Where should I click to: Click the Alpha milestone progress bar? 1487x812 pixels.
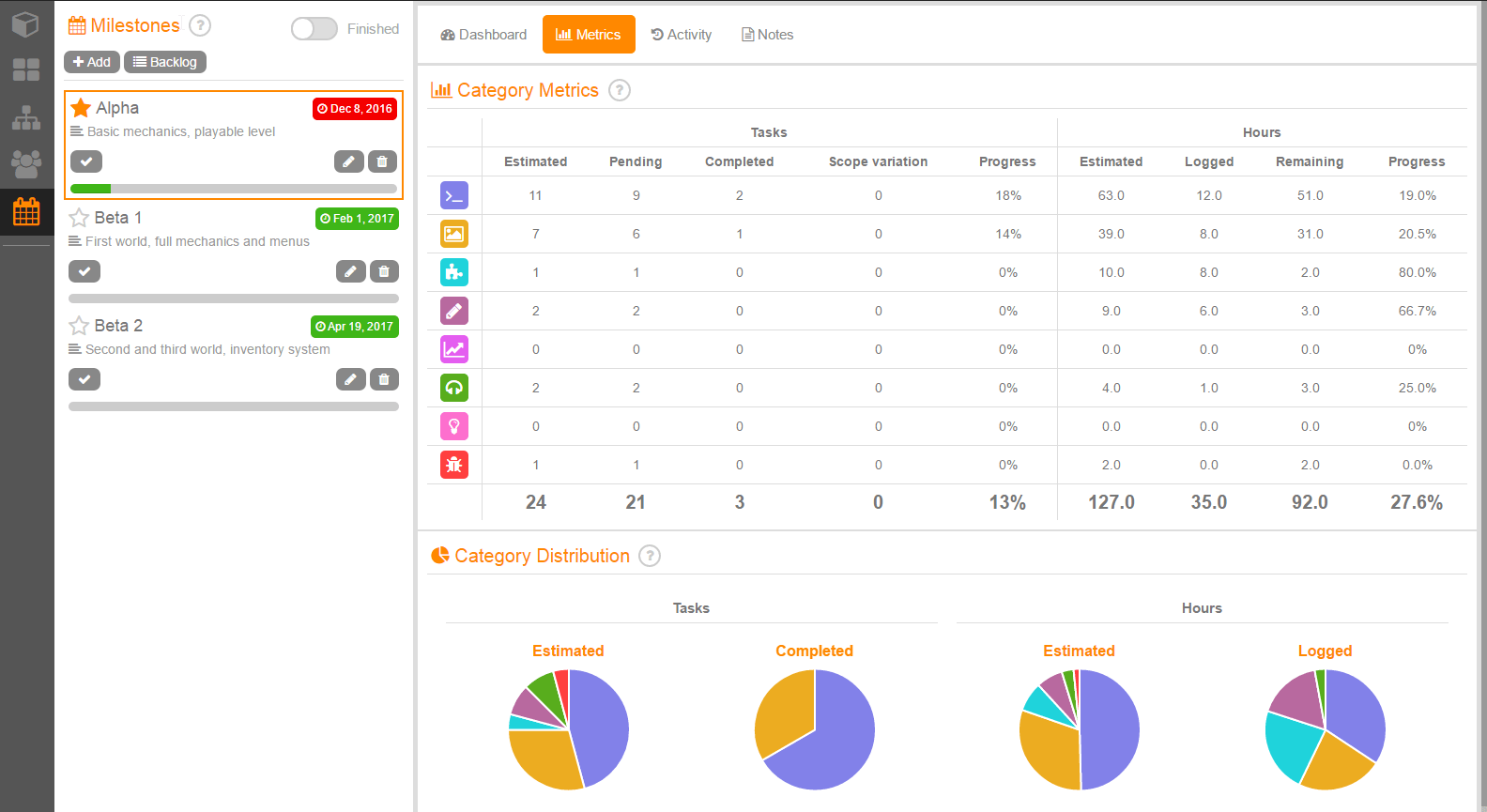234,189
